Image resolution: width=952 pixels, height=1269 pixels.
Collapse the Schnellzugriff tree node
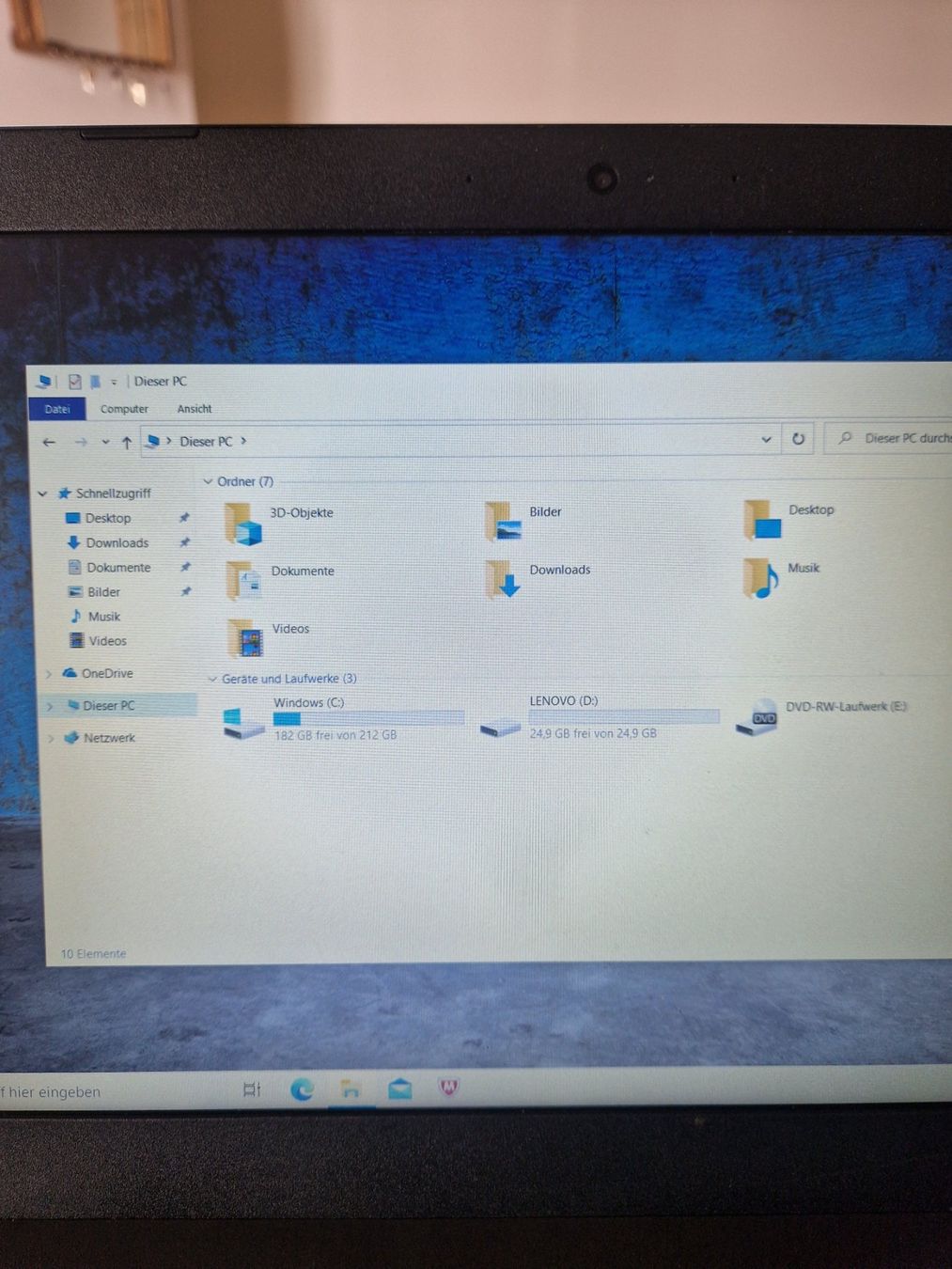pos(42,493)
